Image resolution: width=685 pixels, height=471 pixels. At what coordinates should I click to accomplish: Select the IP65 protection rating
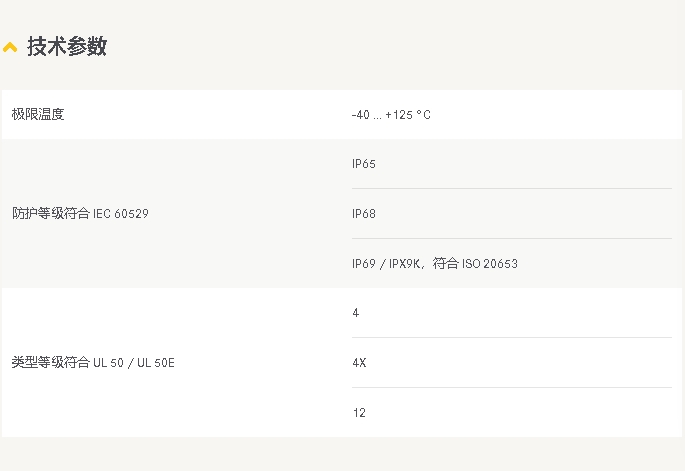point(364,164)
